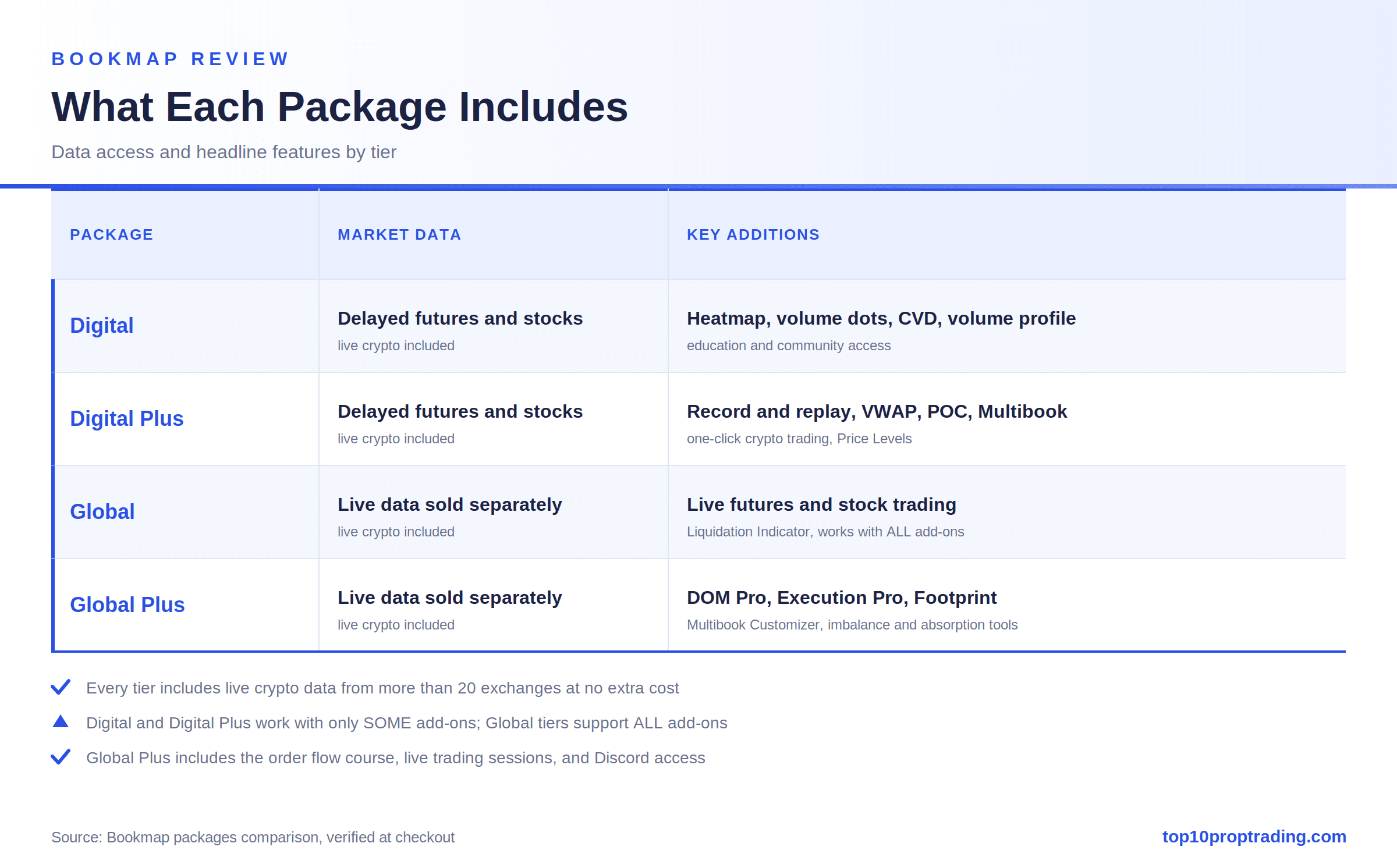Click the 'BOOKMAP REVIEW' label

[x=170, y=59]
